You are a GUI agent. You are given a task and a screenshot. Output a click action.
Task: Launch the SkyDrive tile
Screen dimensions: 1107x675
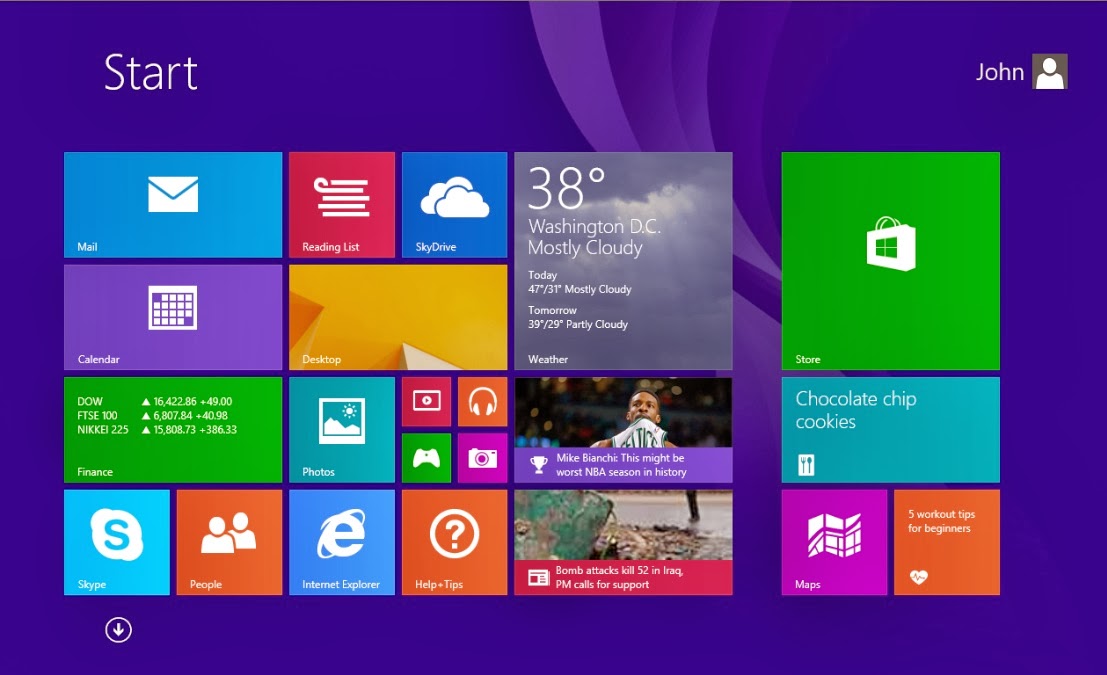click(x=455, y=205)
